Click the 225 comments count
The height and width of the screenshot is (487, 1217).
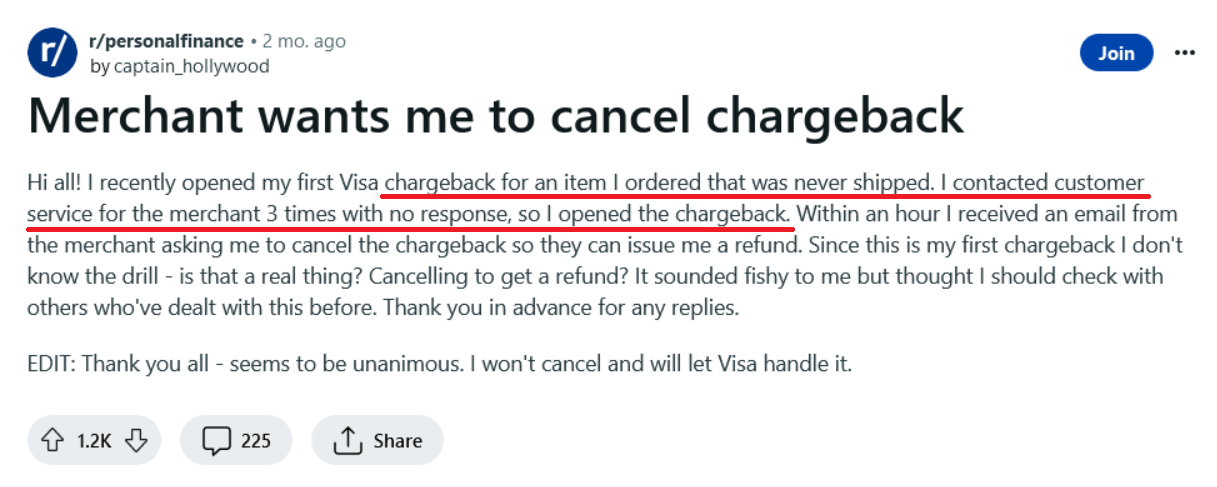[256, 440]
